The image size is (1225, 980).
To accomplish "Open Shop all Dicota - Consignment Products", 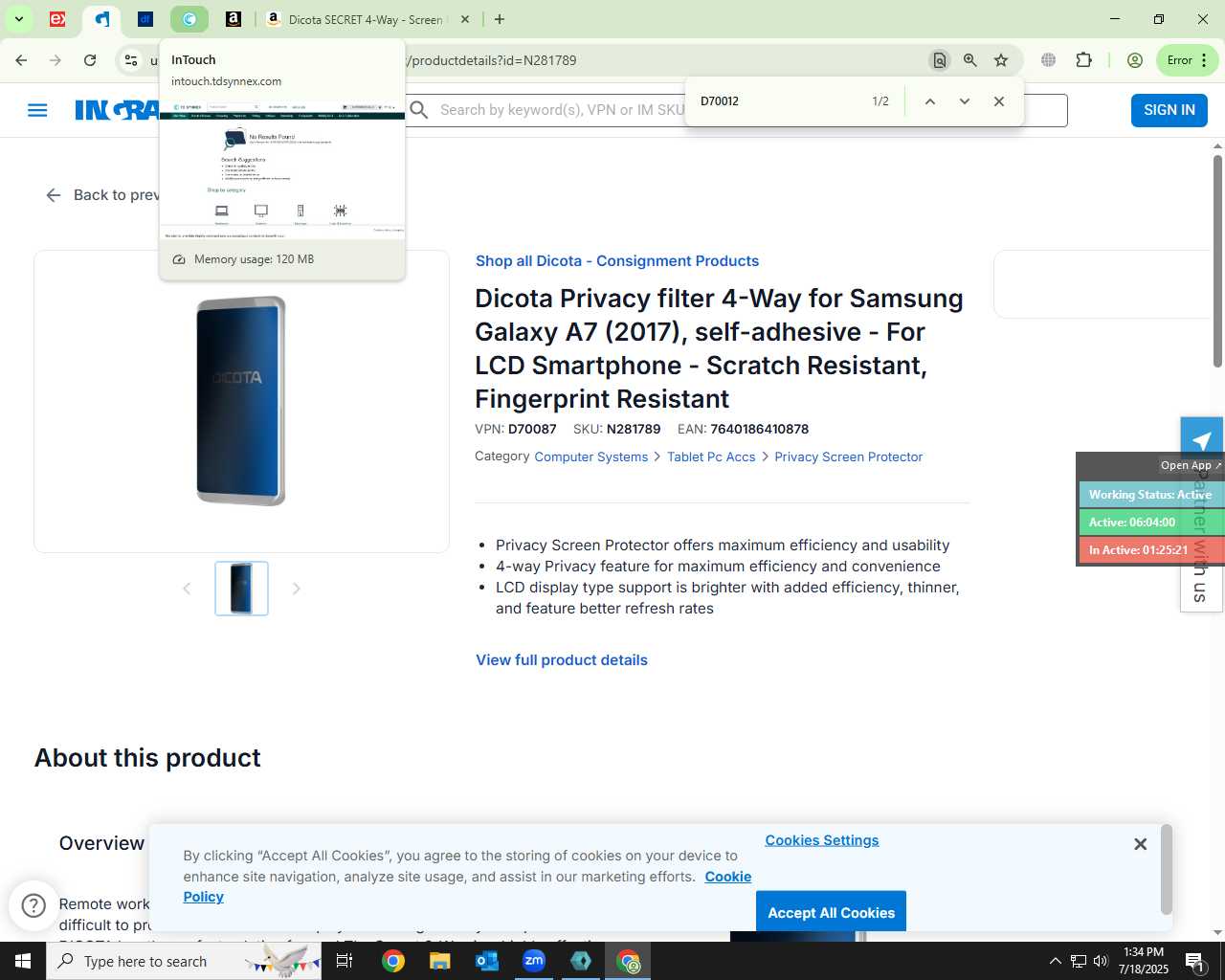I will click(617, 261).
